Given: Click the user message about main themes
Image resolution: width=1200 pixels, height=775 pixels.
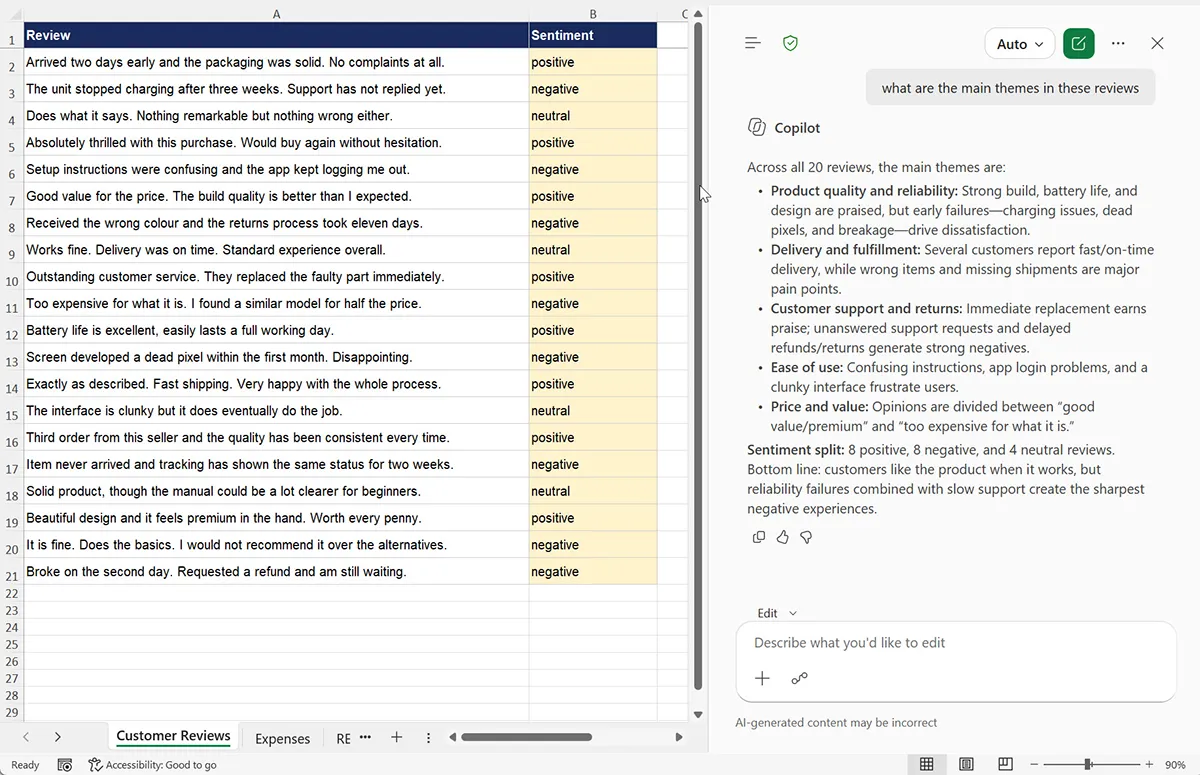Looking at the screenshot, I should [1010, 88].
